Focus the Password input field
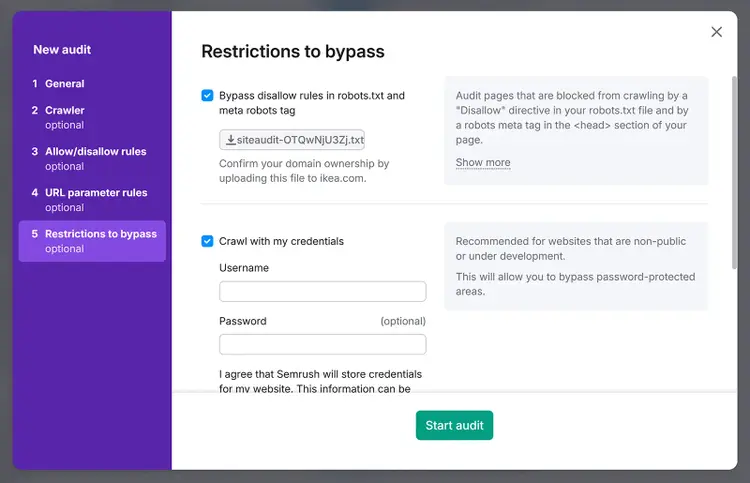 click(322, 344)
